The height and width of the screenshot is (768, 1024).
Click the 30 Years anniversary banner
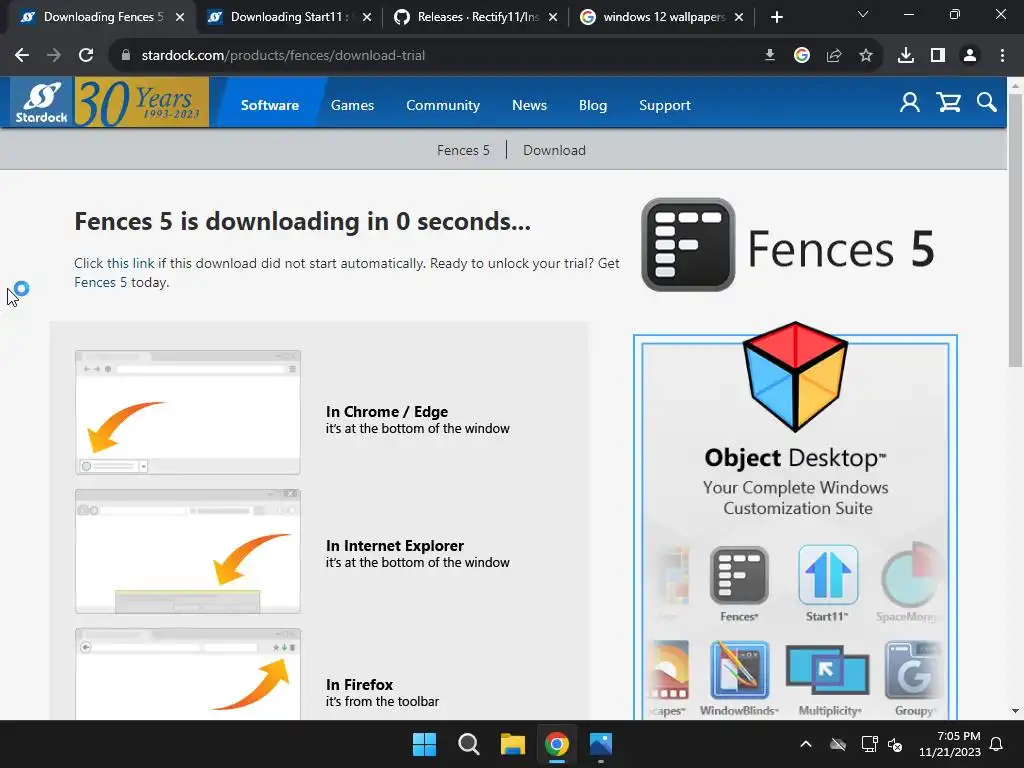[x=142, y=102]
